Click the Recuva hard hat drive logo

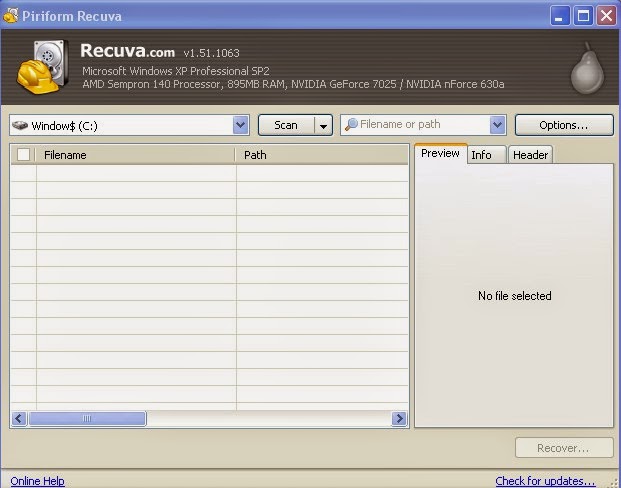(x=43, y=67)
